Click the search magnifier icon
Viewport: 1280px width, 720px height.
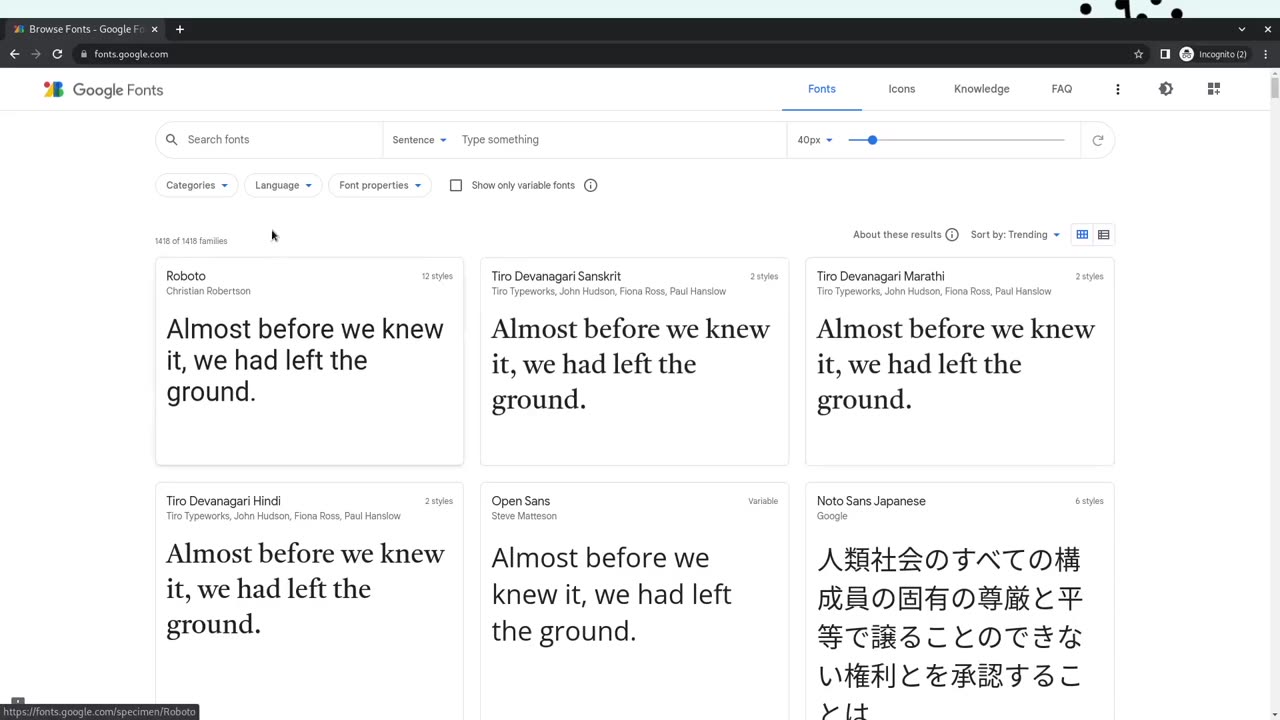click(x=171, y=140)
